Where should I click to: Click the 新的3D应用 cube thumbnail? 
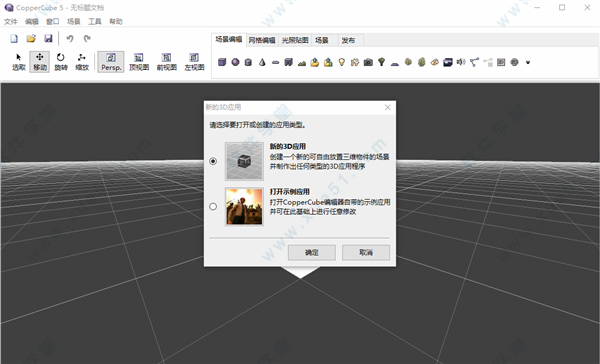click(244, 161)
